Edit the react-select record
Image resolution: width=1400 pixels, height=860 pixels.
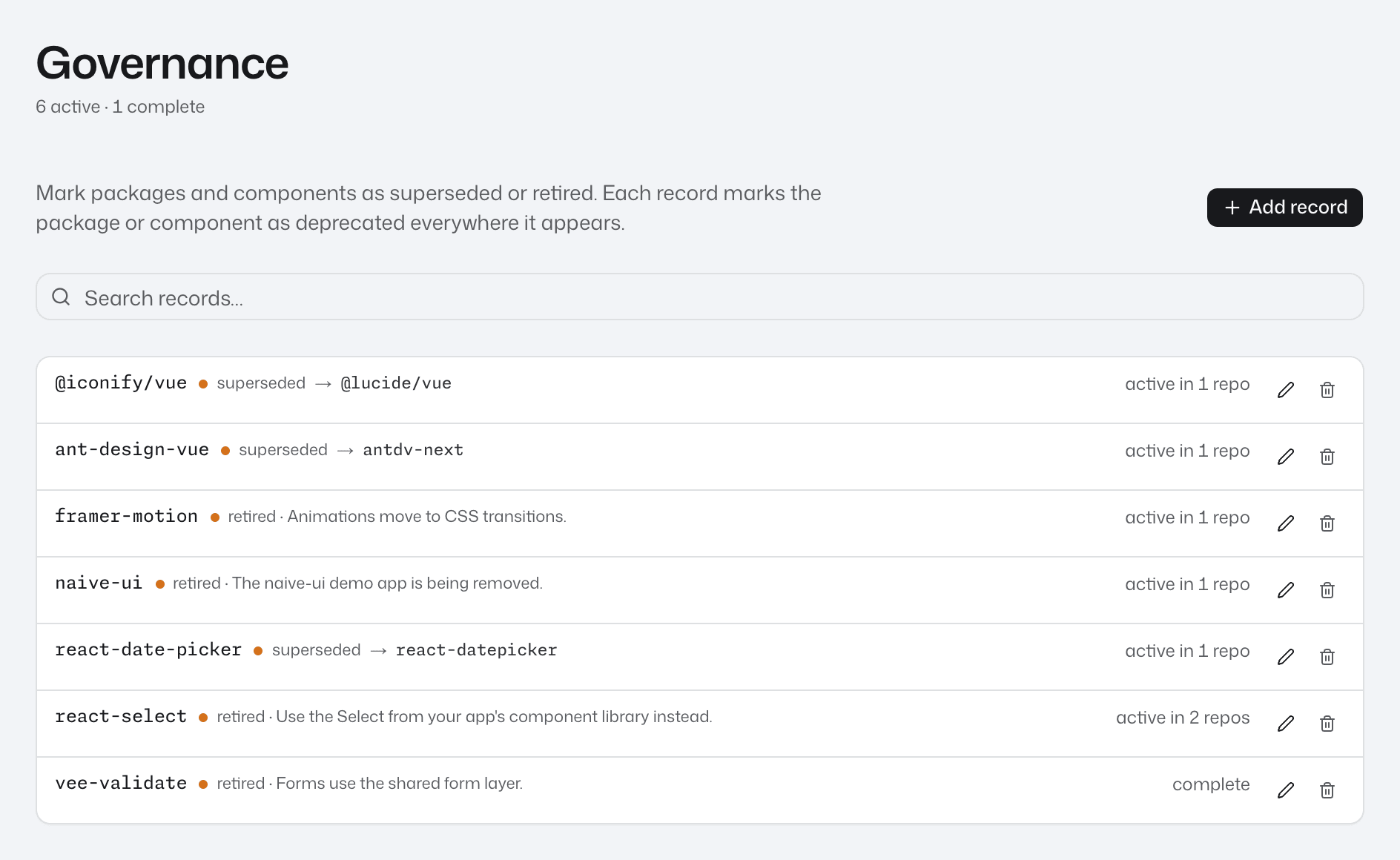coord(1286,724)
